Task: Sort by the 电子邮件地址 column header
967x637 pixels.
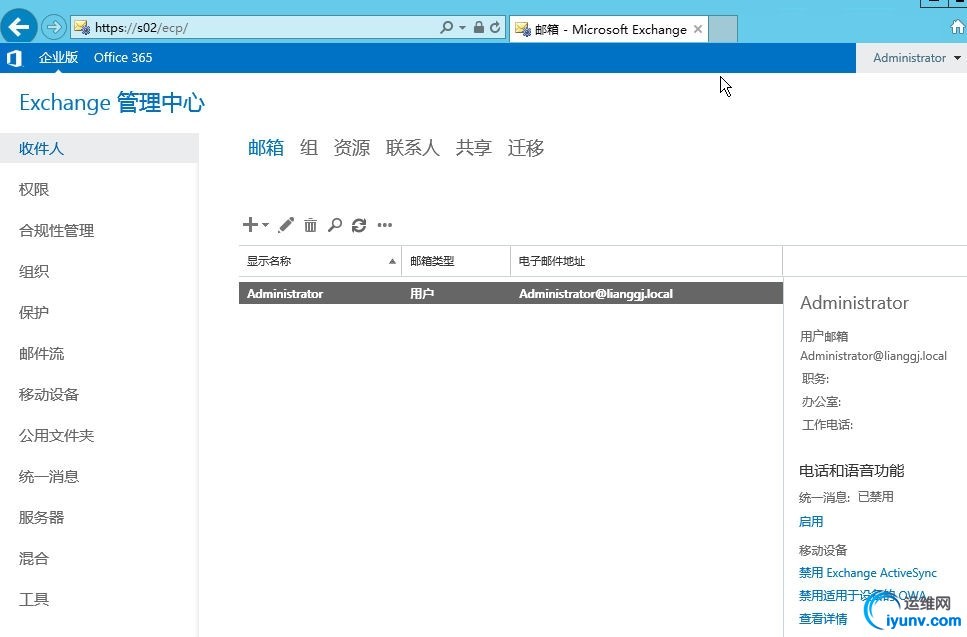Action: [646, 261]
